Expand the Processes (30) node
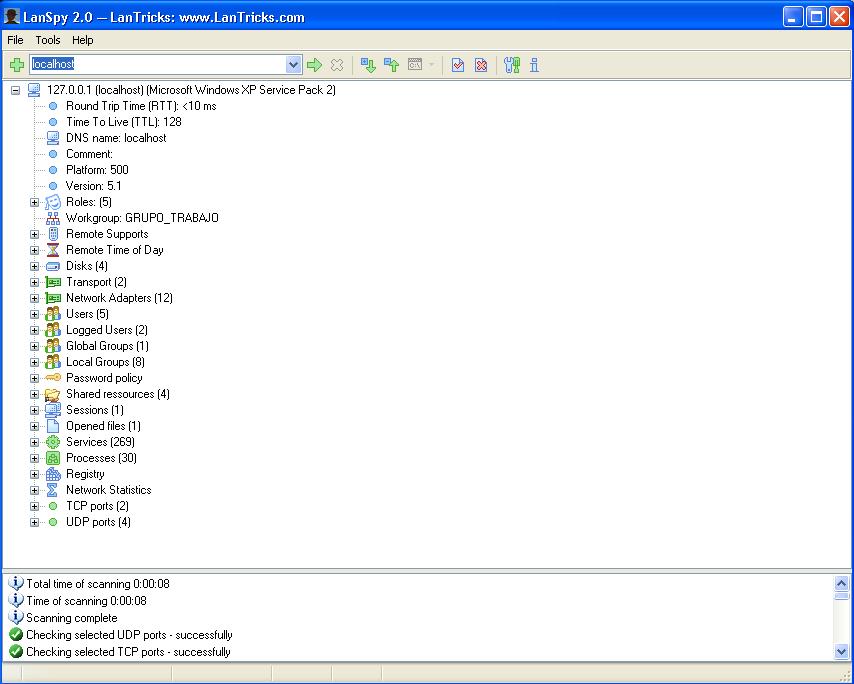Screen dimensions: 854x684 [x=34, y=459]
